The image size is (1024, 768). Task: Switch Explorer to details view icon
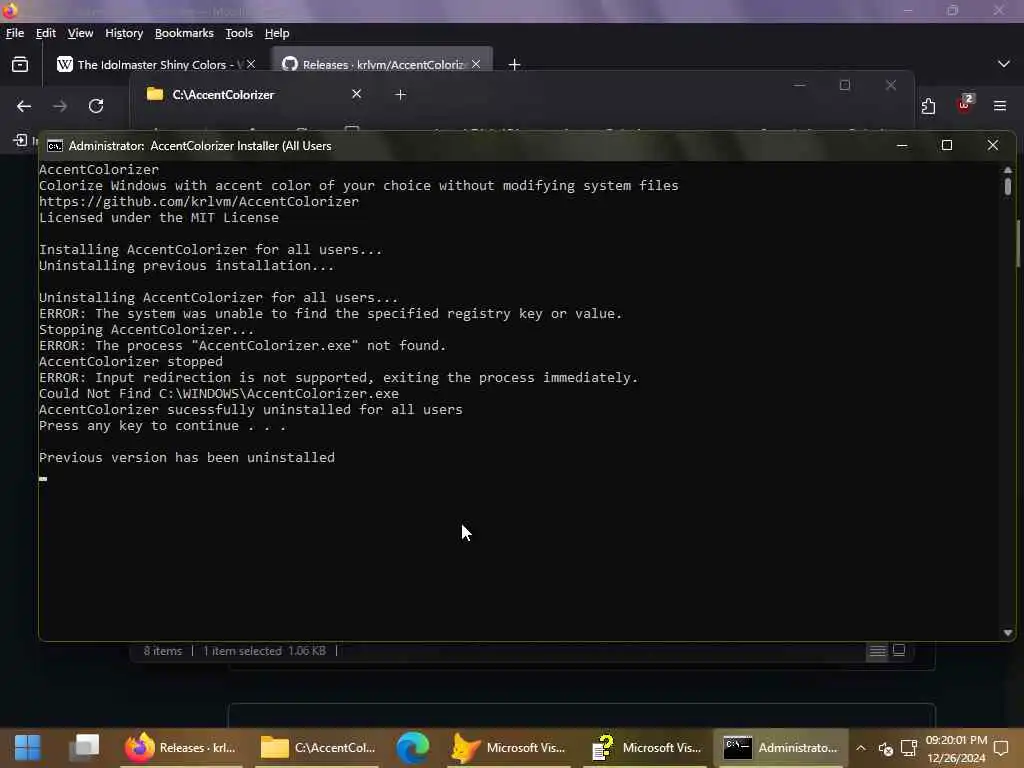877,651
